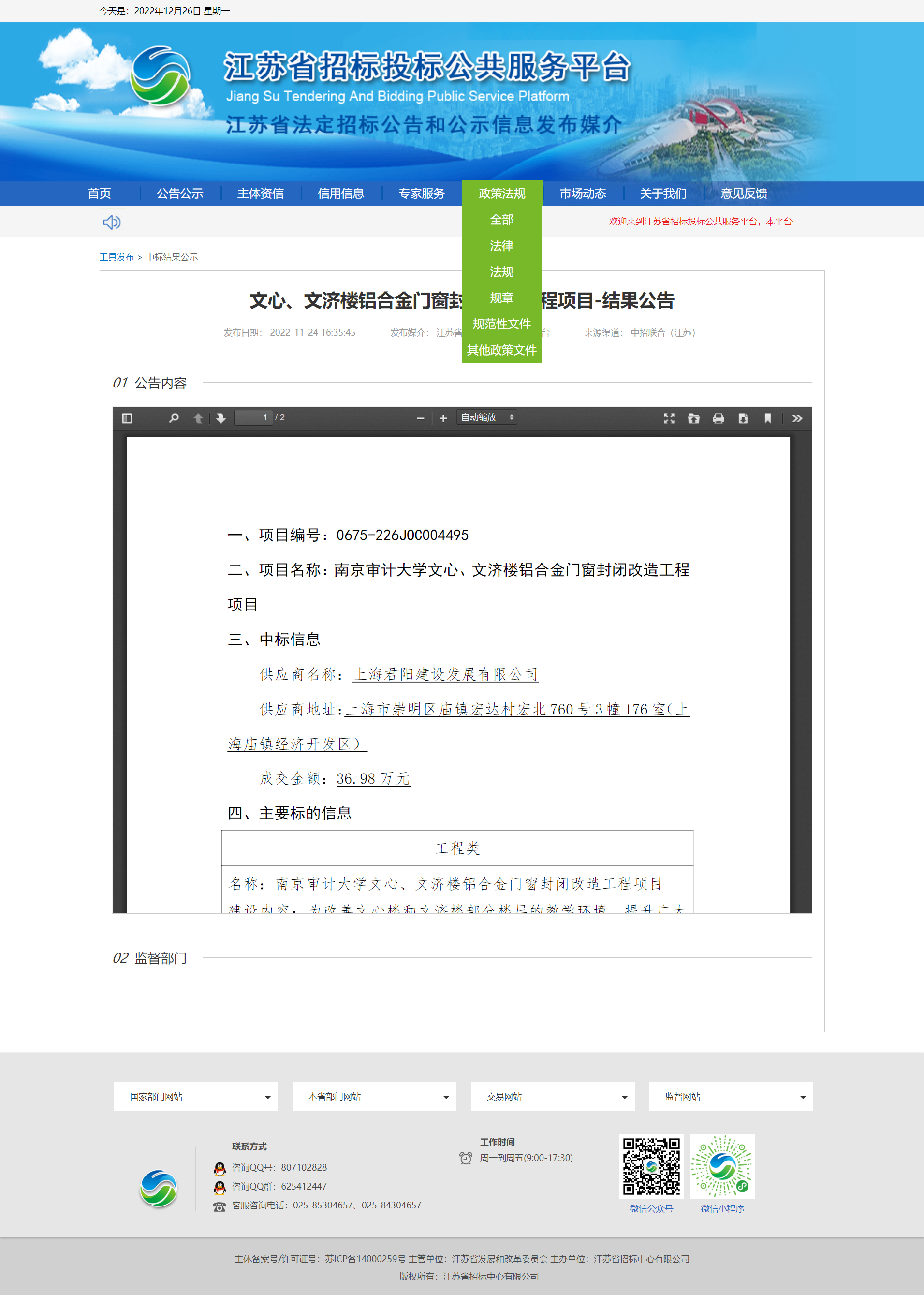Click the QQ number penguin icon
Image resolution: width=924 pixels, height=1295 pixels.
[x=220, y=1169]
